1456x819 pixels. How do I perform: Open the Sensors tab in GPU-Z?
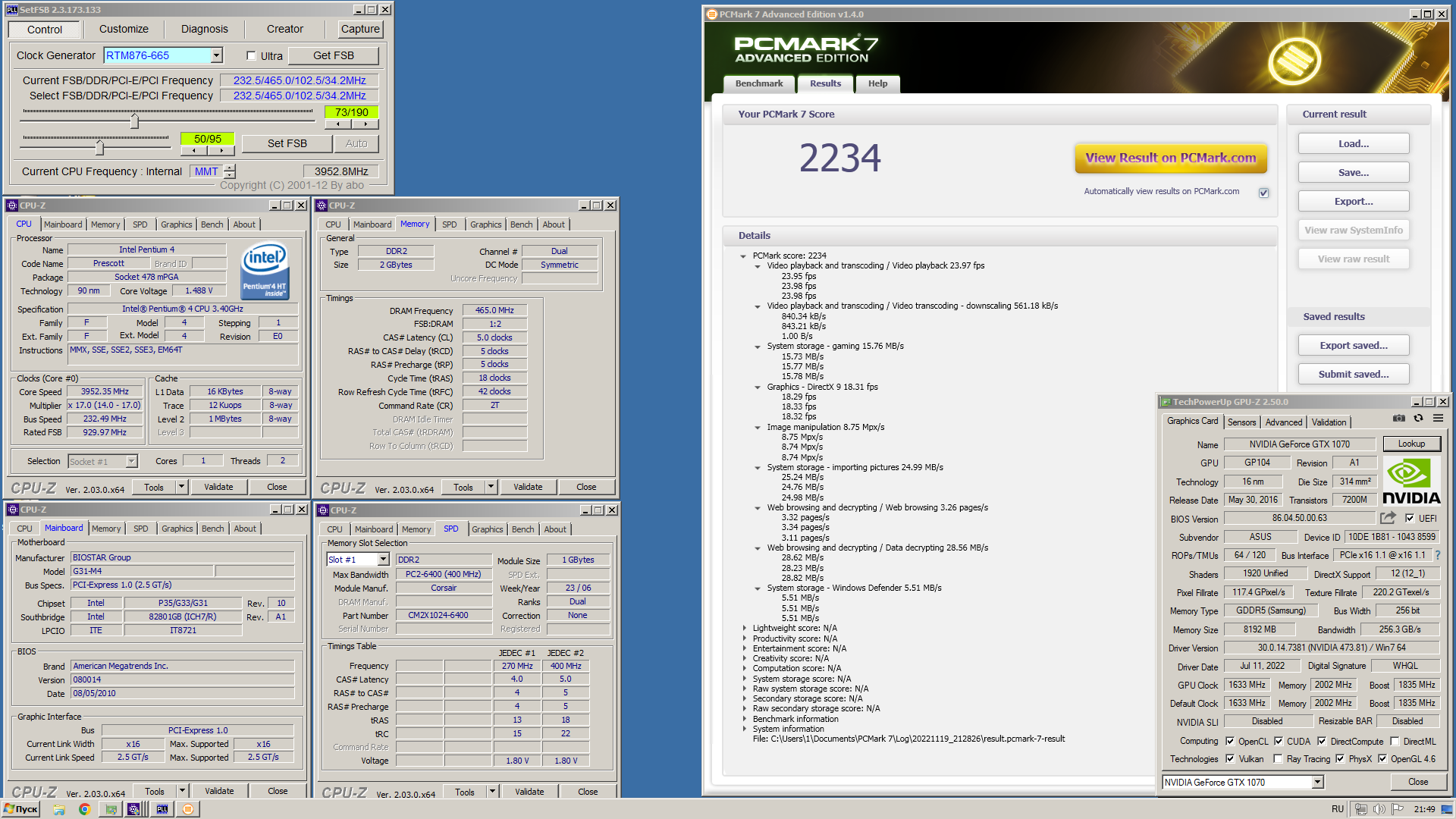[1241, 422]
